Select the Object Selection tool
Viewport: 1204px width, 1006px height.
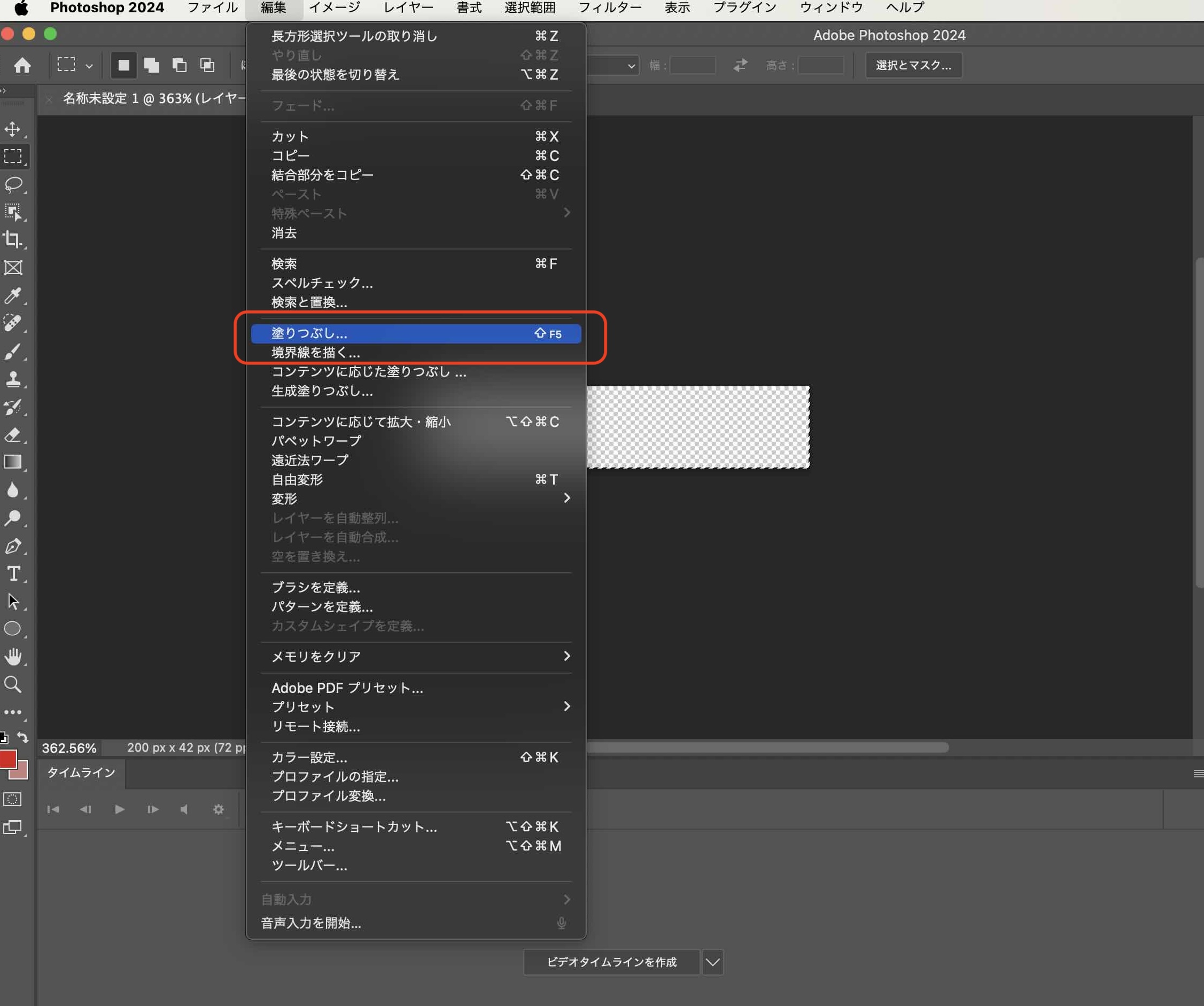(x=13, y=212)
